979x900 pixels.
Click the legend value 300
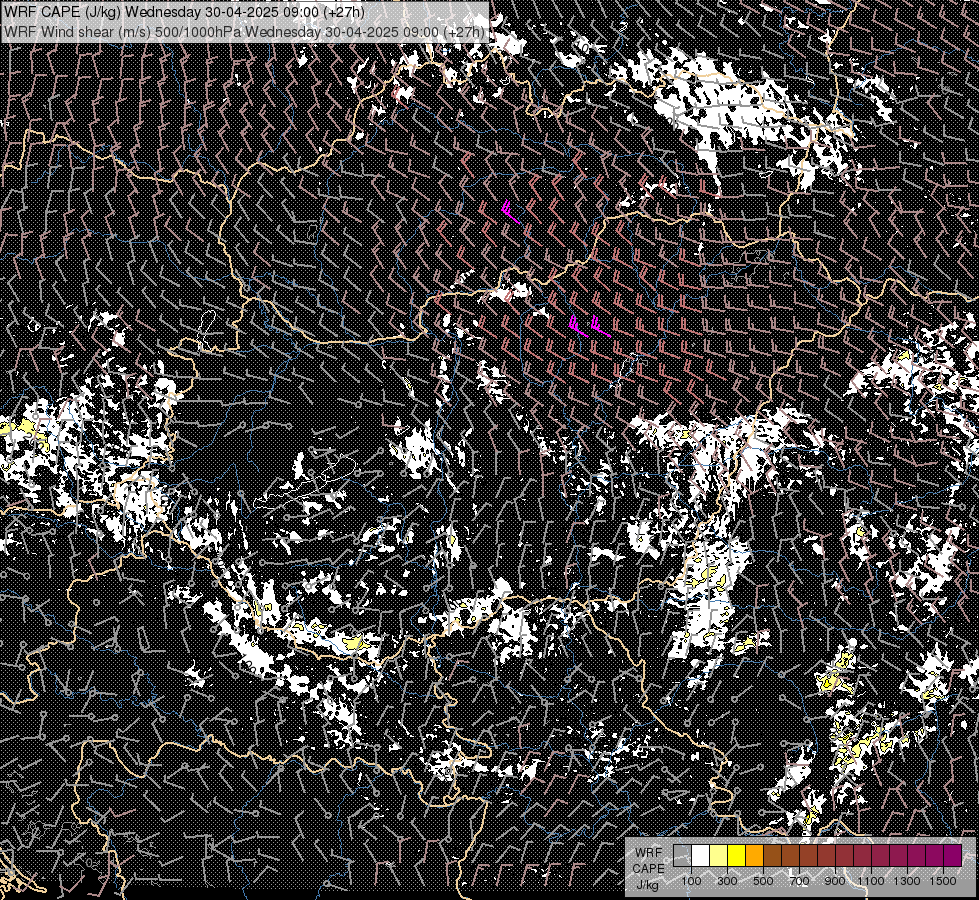(727, 881)
